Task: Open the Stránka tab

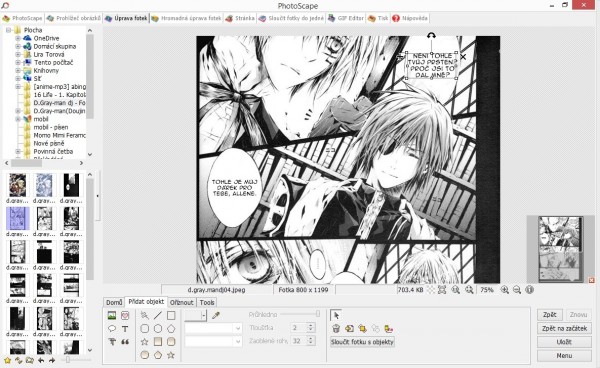Action: pos(240,18)
